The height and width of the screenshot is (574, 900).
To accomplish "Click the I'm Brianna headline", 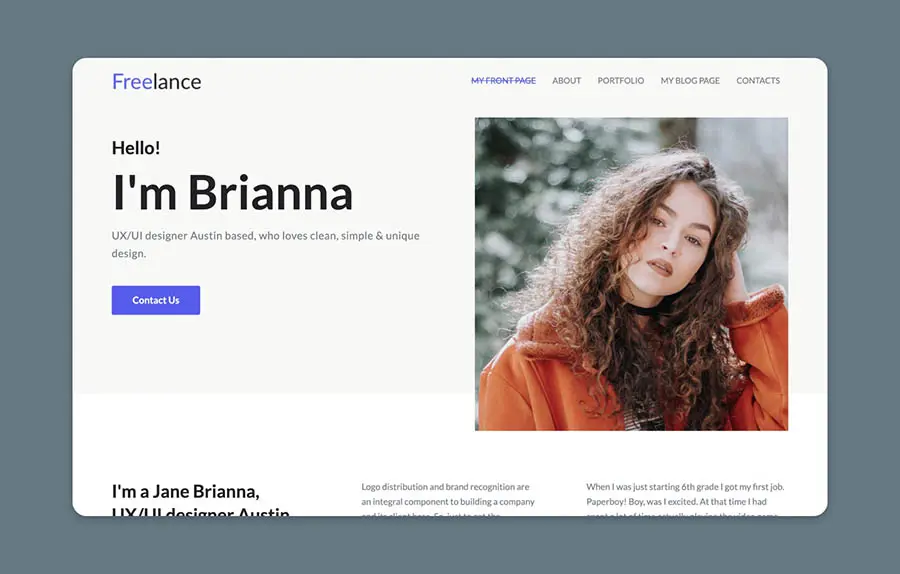I will (x=232, y=192).
